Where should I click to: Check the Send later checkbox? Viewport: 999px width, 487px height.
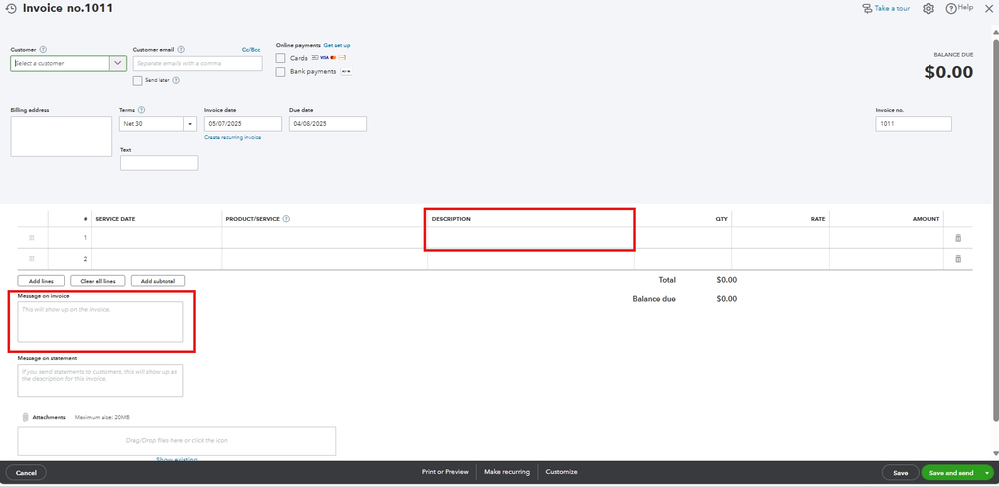coord(137,80)
